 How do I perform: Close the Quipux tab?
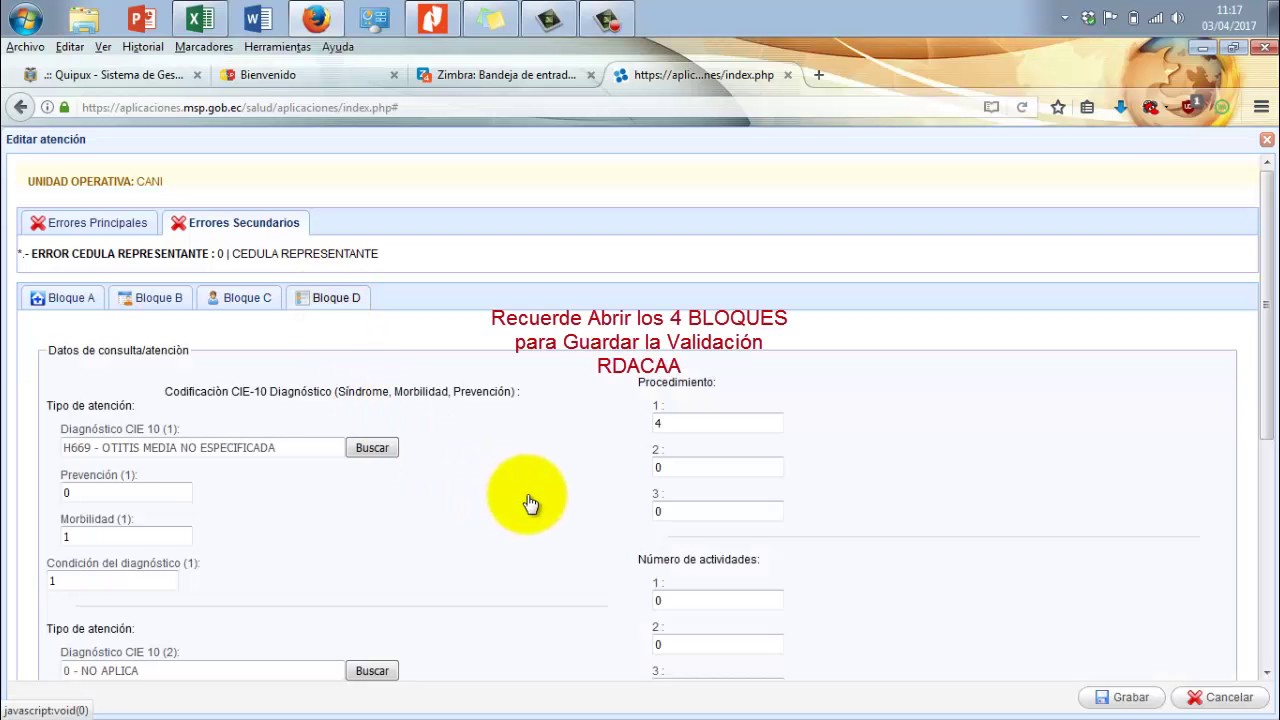click(x=197, y=75)
